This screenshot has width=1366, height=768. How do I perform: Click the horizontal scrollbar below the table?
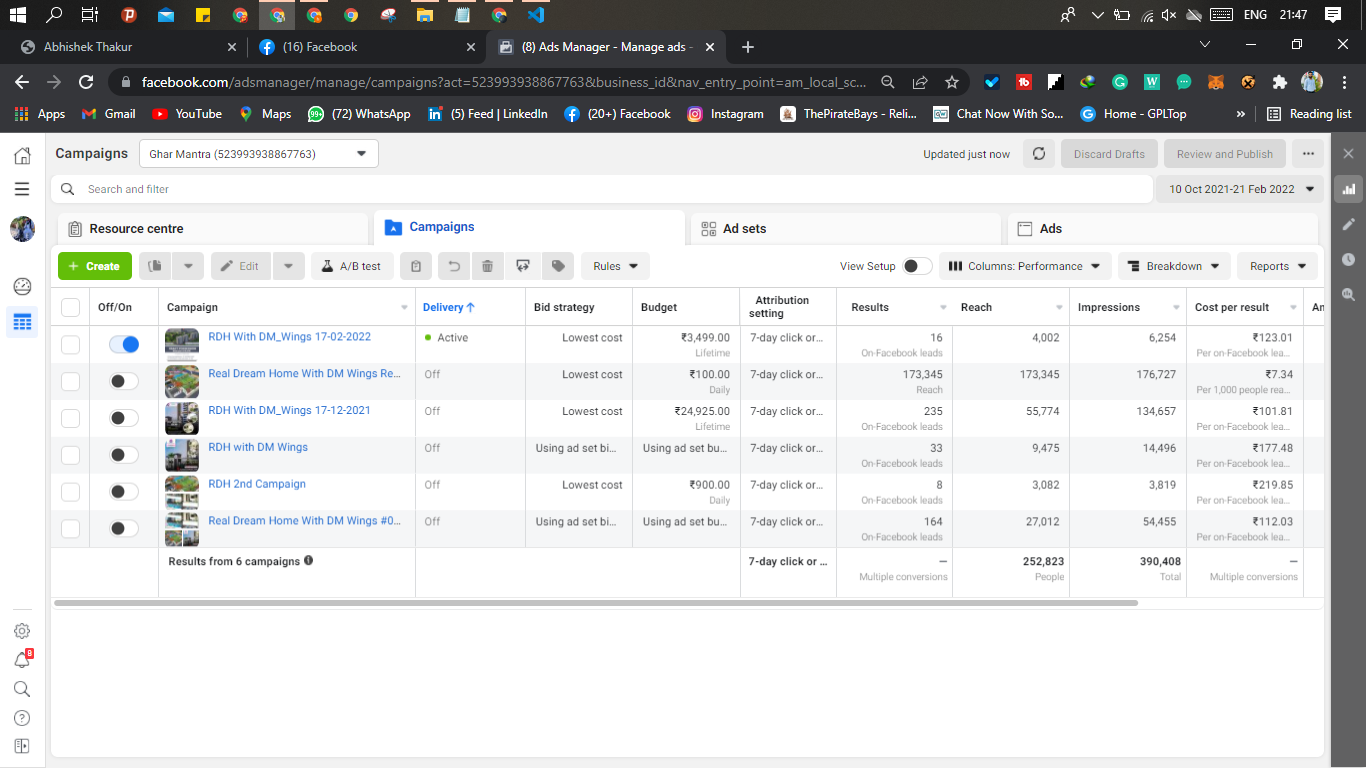coord(596,603)
